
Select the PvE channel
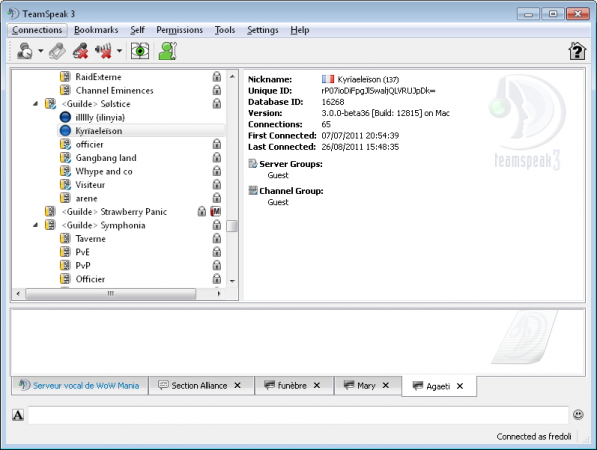coord(83,252)
